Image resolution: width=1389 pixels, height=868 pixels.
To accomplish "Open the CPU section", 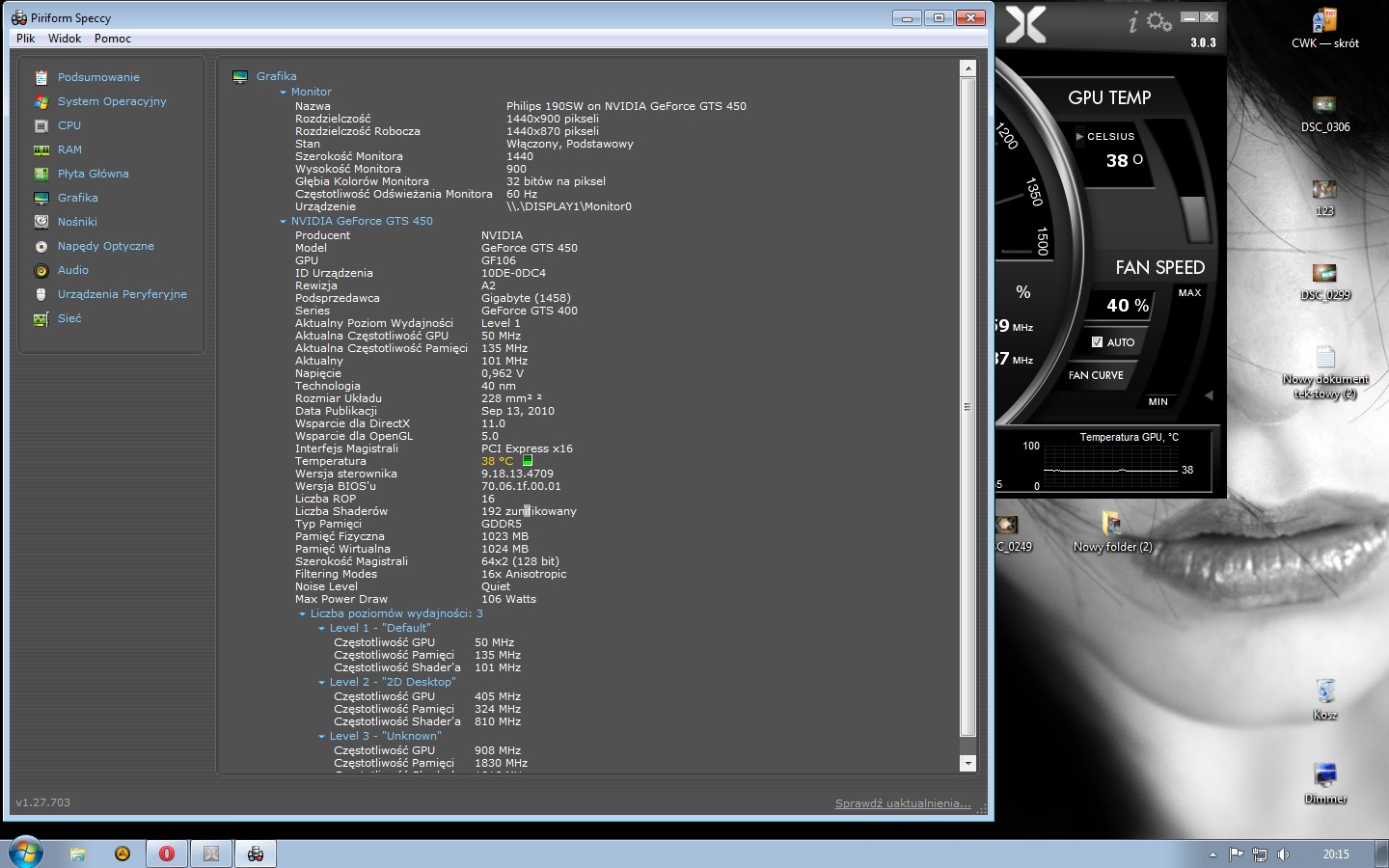I will 69,125.
